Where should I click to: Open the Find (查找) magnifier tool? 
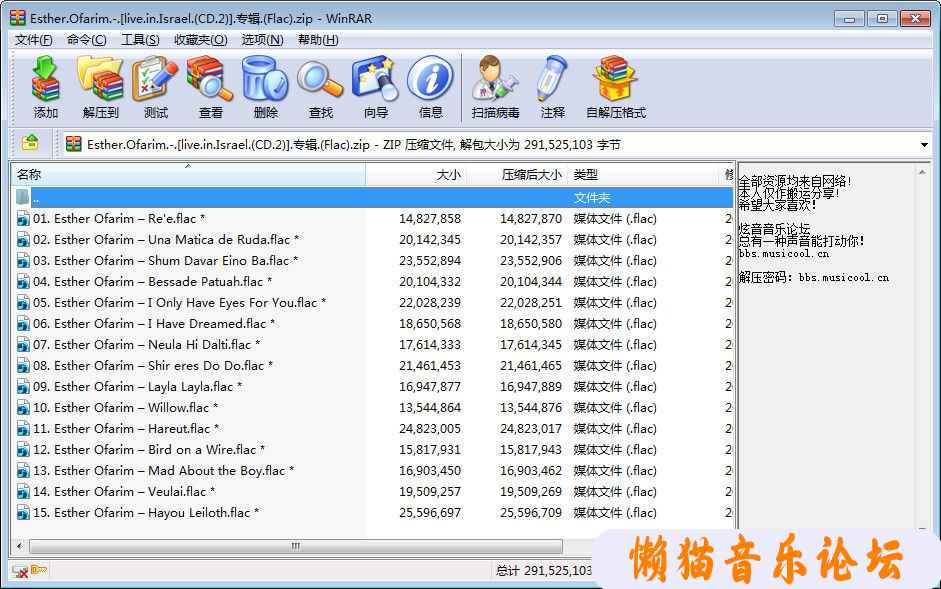pos(320,87)
